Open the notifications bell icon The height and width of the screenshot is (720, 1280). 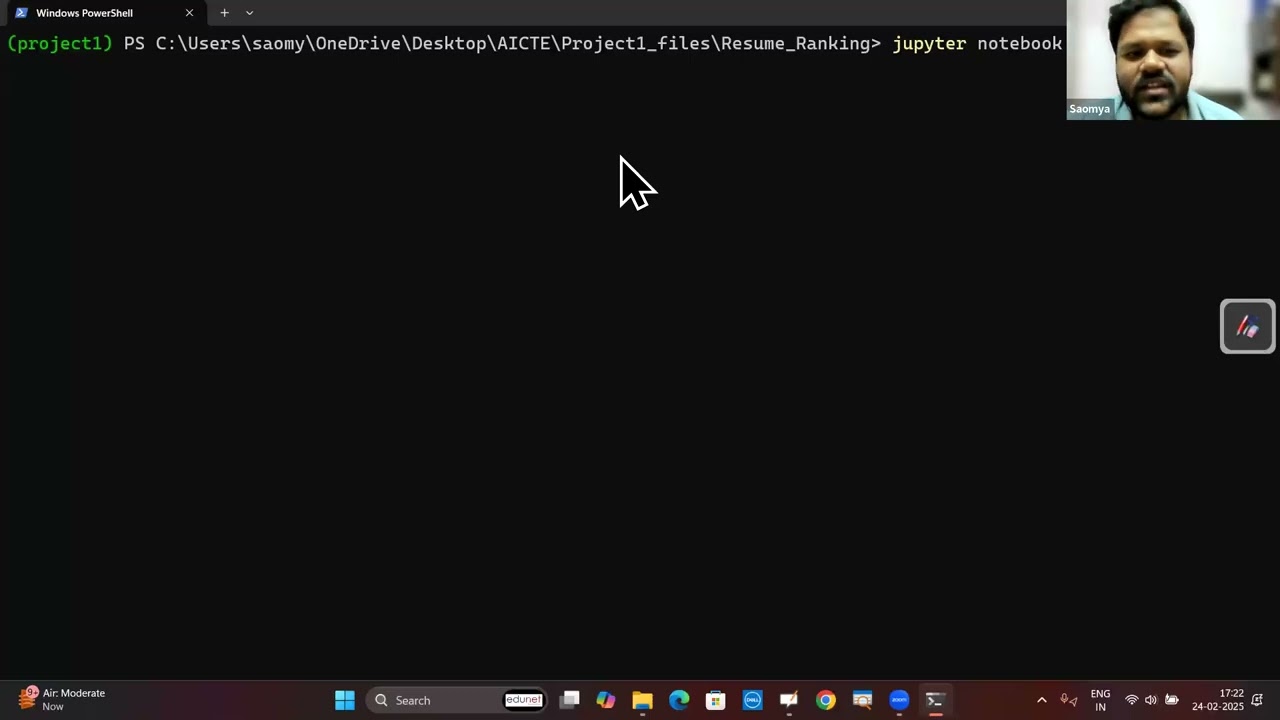click(x=1257, y=700)
